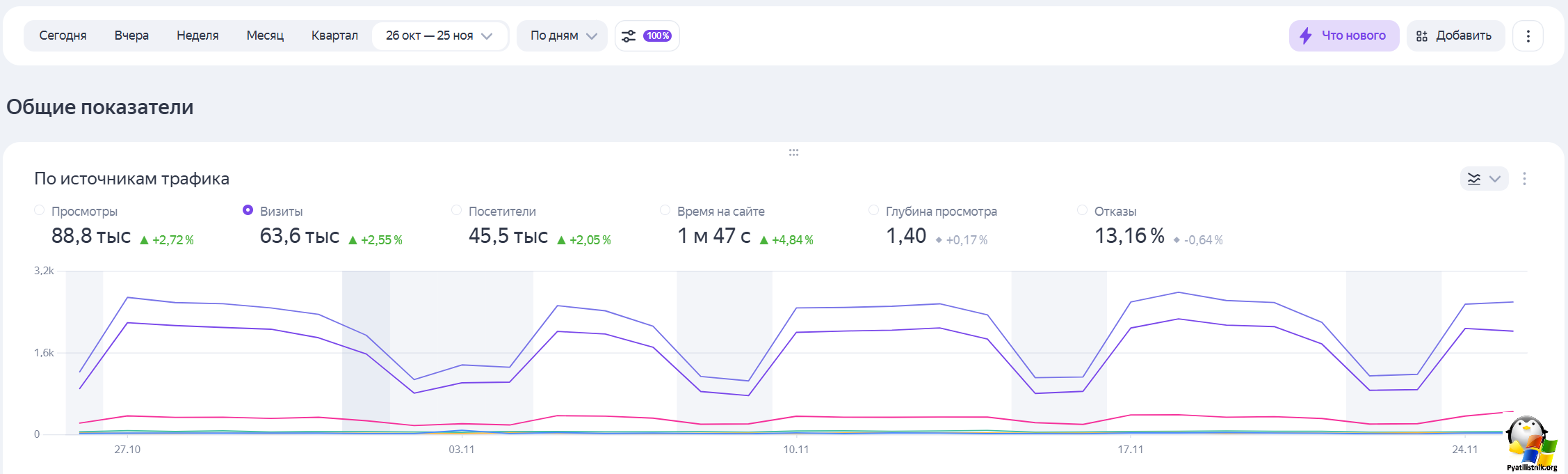Click the chart type lines icon
1568x474 pixels.
(x=1474, y=179)
